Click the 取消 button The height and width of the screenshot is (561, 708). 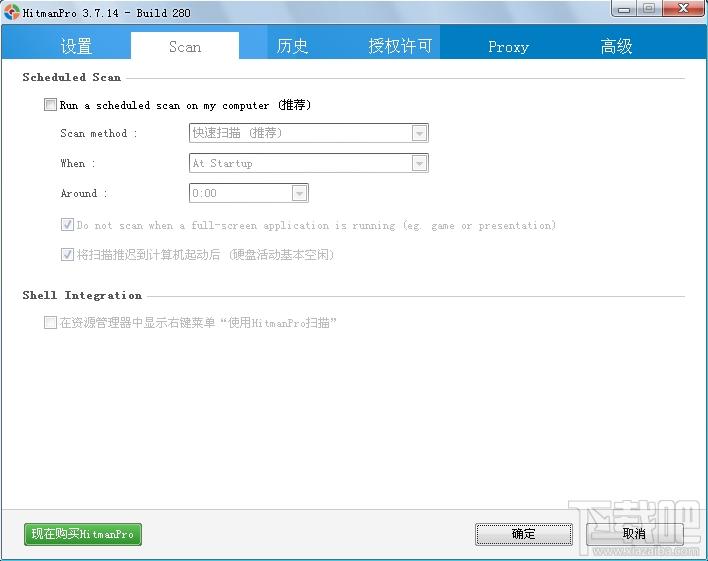coord(634,534)
